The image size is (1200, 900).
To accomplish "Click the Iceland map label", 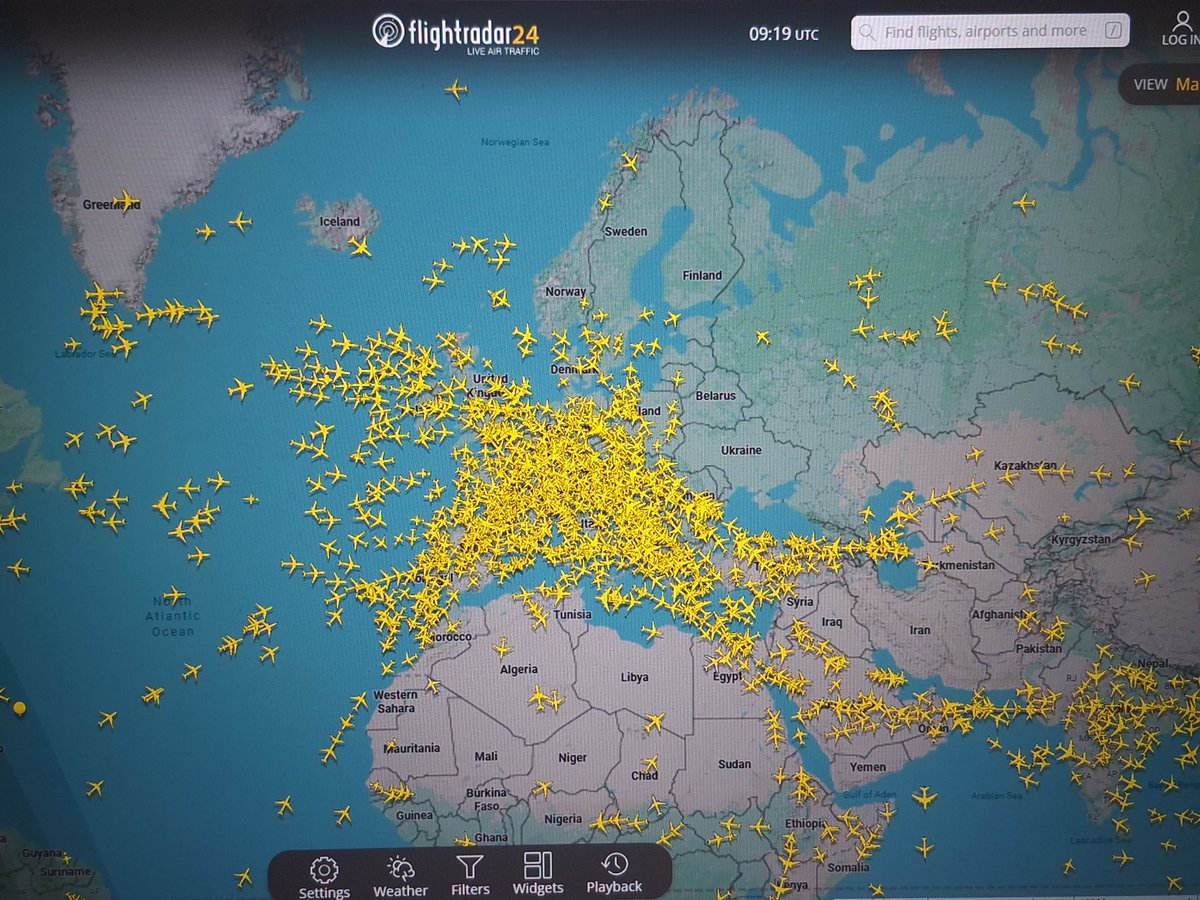I will click(339, 221).
